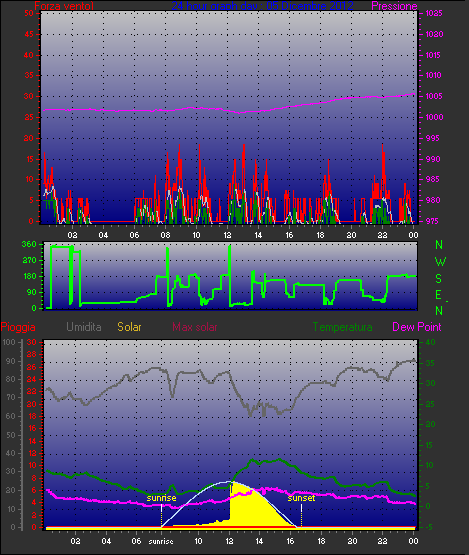Viewport: 469px width, 555px height.
Task: Click the '-5' temperature axis value
Action: [429, 527]
